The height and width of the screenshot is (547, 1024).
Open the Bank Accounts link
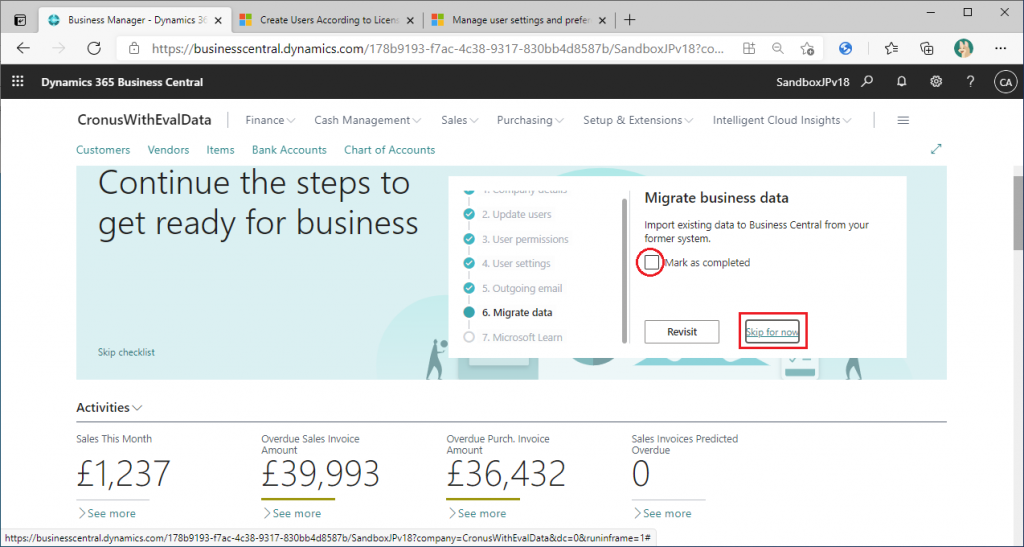pos(289,149)
